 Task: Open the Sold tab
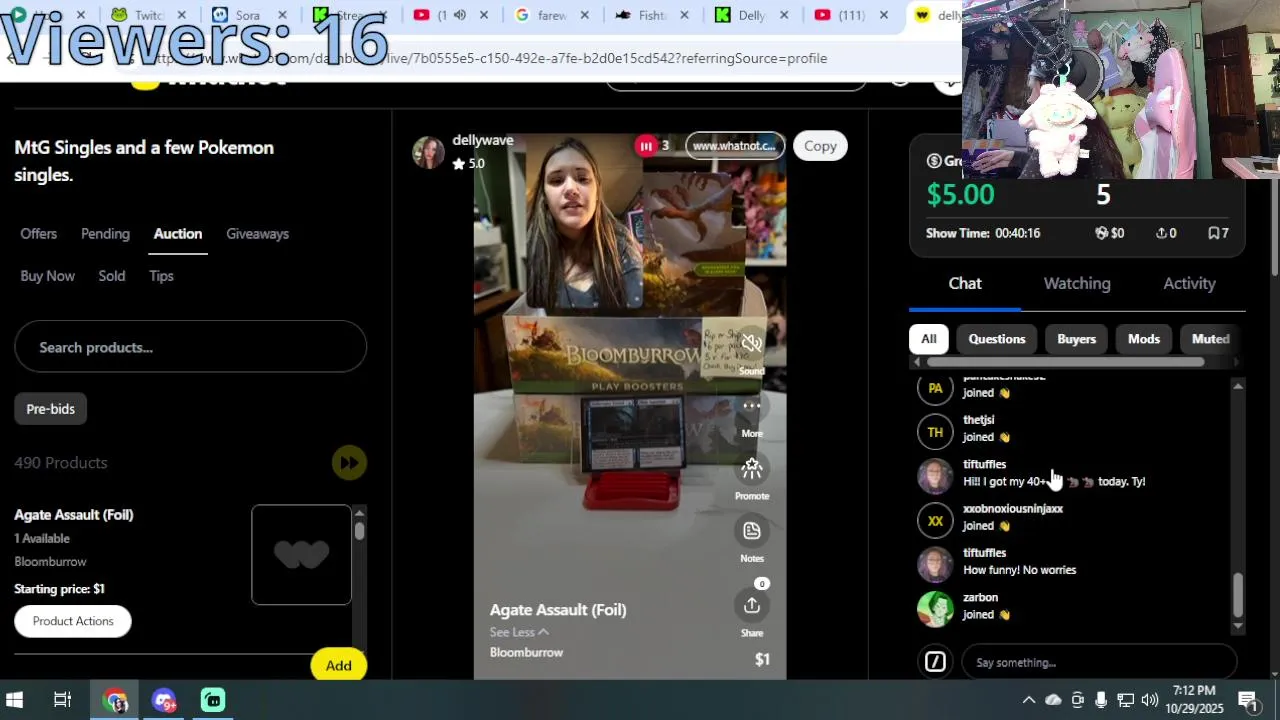[112, 276]
